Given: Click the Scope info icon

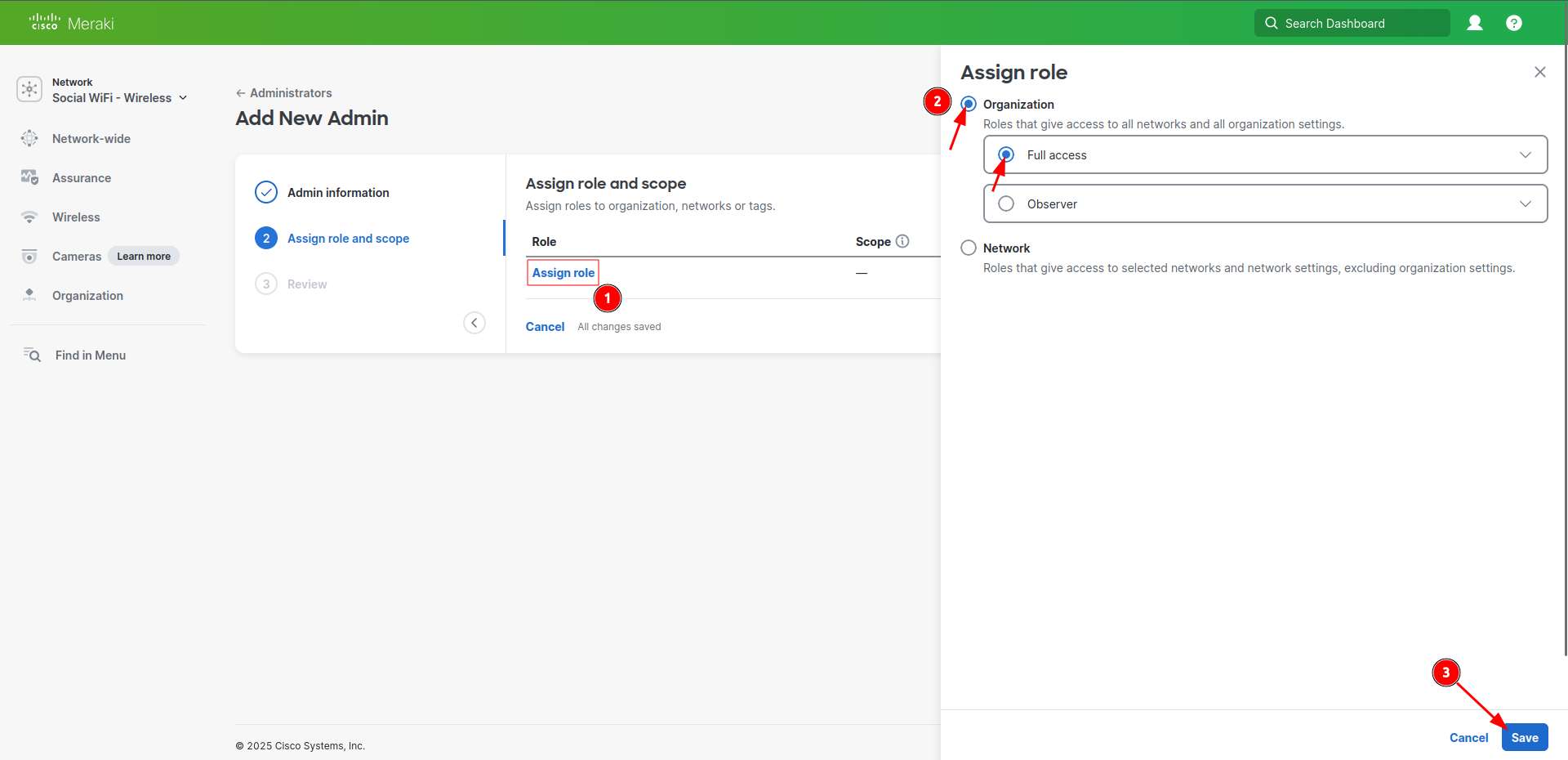Looking at the screenshot, I should (x=902, y=241).
